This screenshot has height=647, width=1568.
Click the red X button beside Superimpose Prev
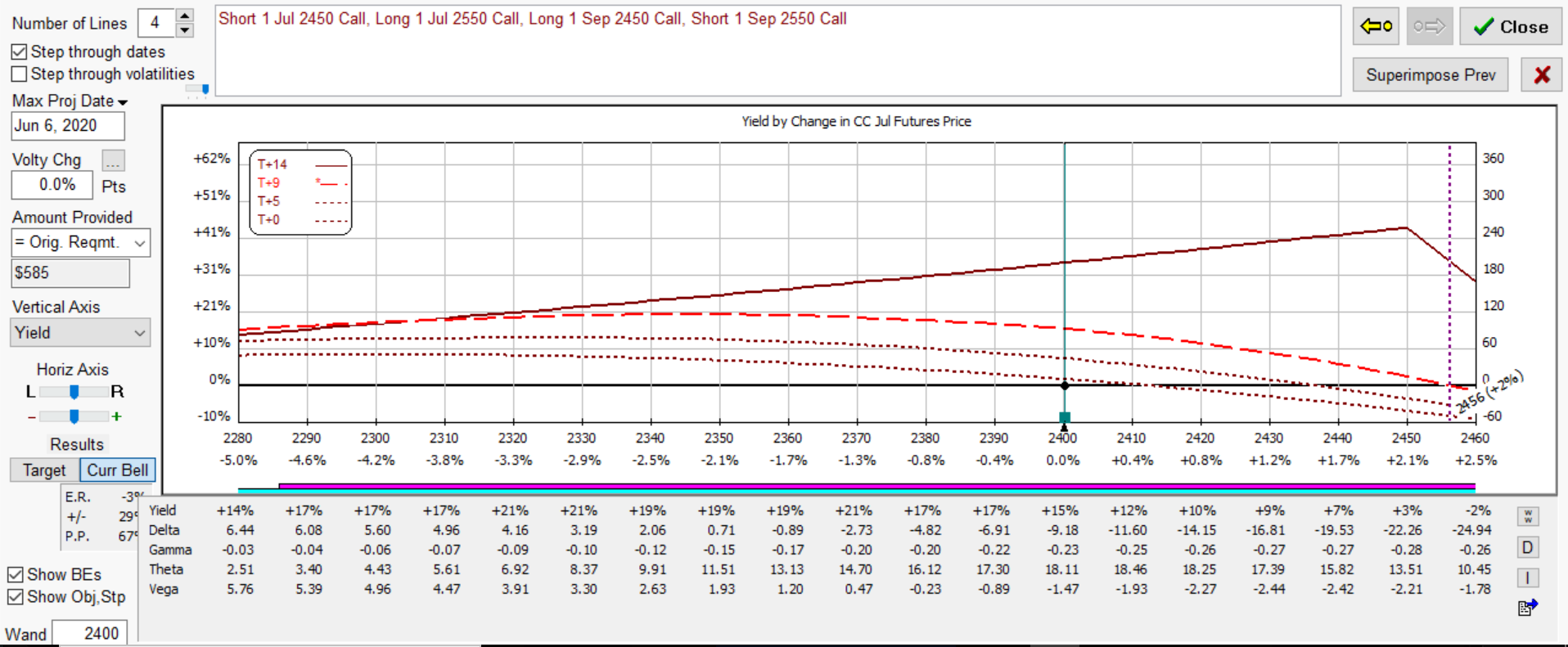click(1542, 75)
